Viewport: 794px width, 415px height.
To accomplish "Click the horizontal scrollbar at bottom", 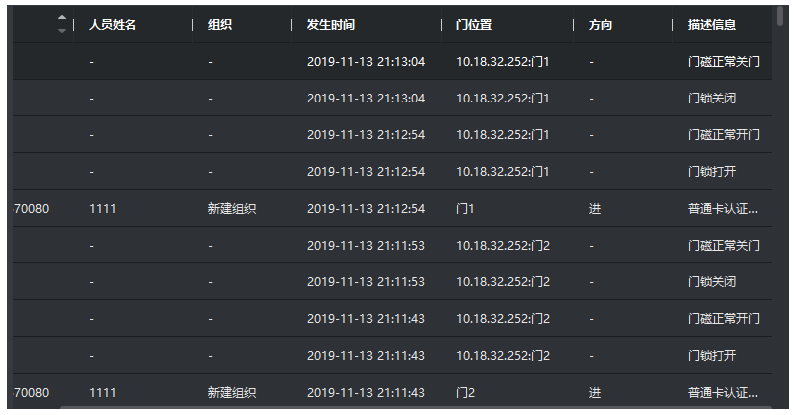I will click(x=415, y=407).
